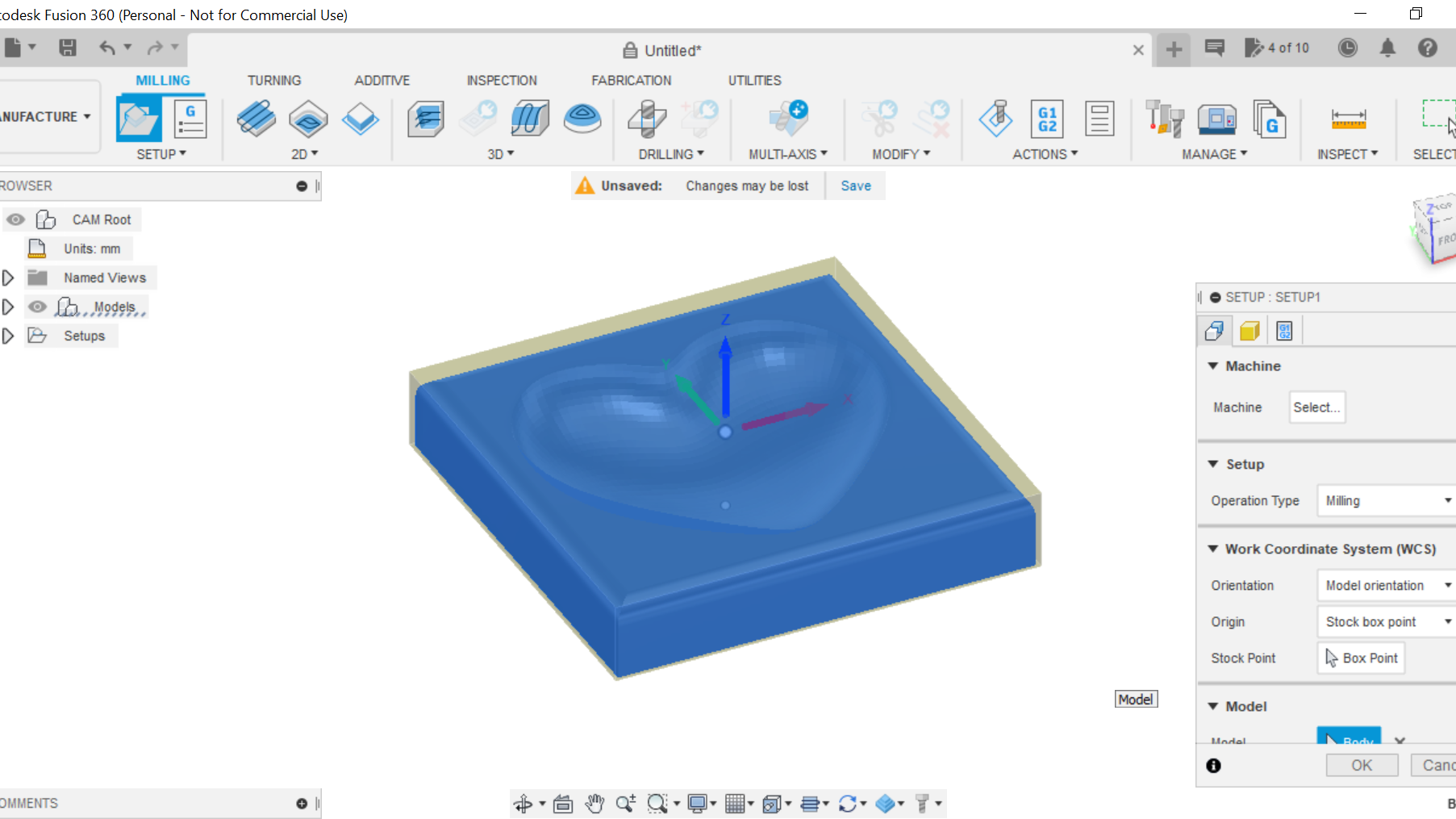Open the Setup Sheet icon

1099,119
